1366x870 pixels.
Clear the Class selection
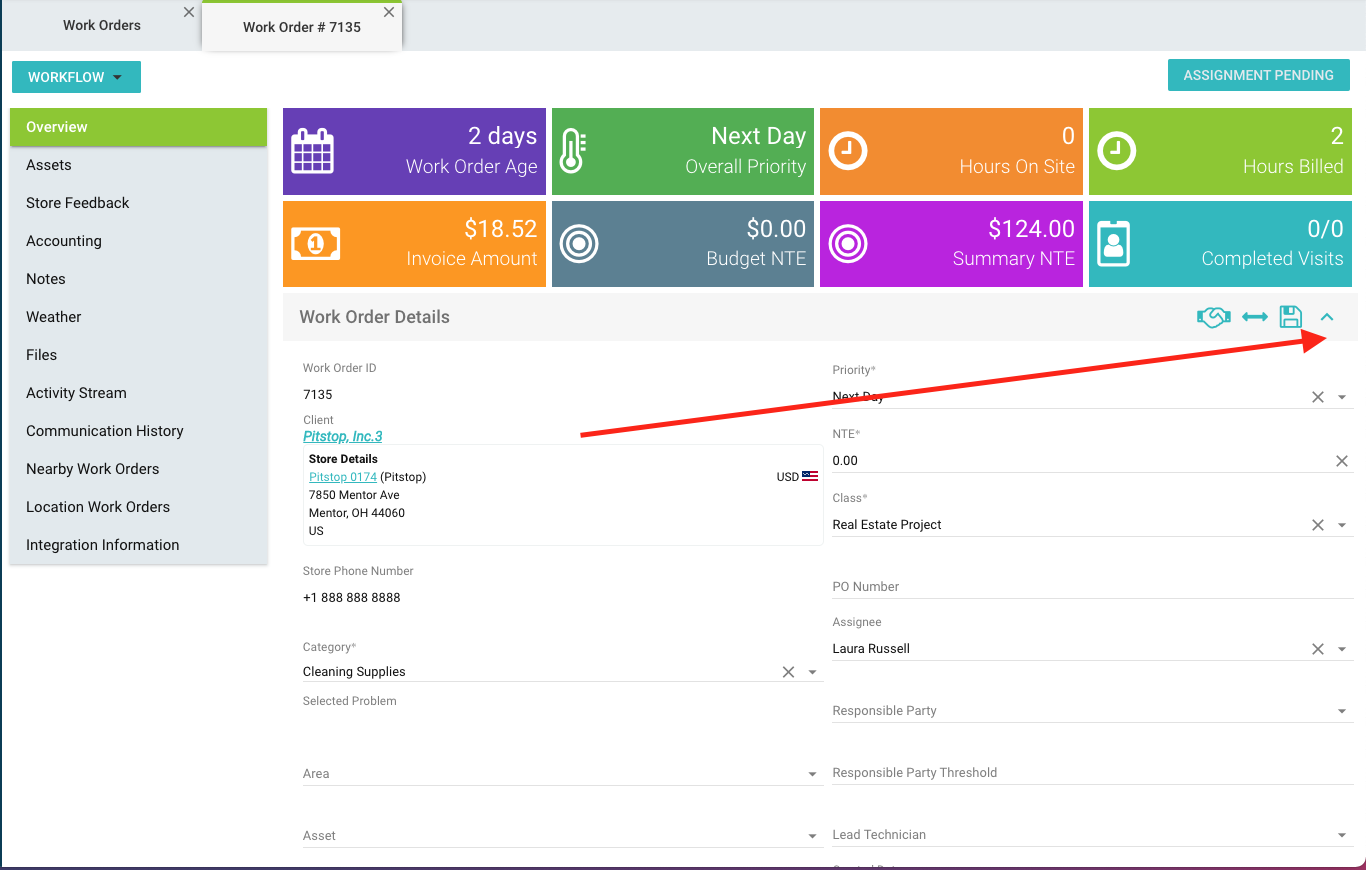click(x=1318, y=525)
